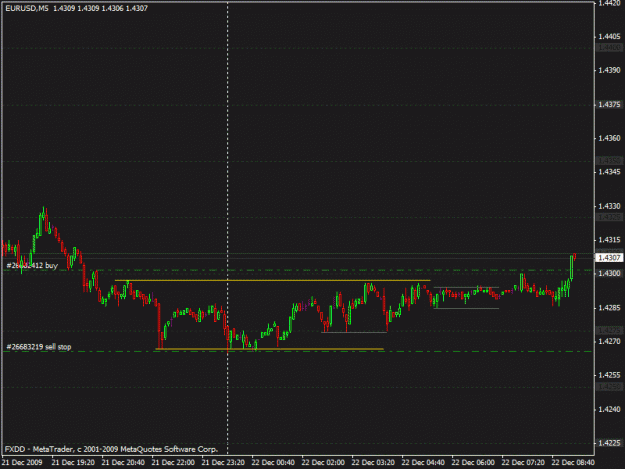This screenshot has width=625, height=469.
Task: Click the 1.4420 price scale label
Action: point(609,3)
